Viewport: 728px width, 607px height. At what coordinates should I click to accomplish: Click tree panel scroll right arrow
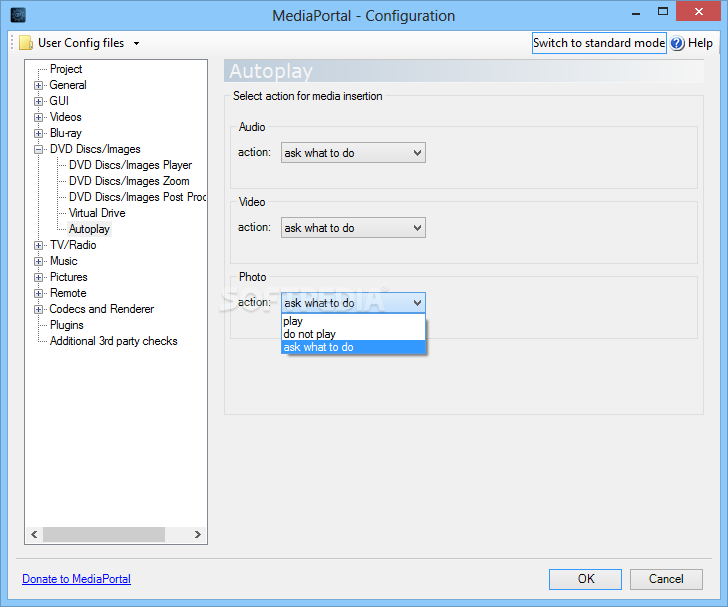(197, 534)
